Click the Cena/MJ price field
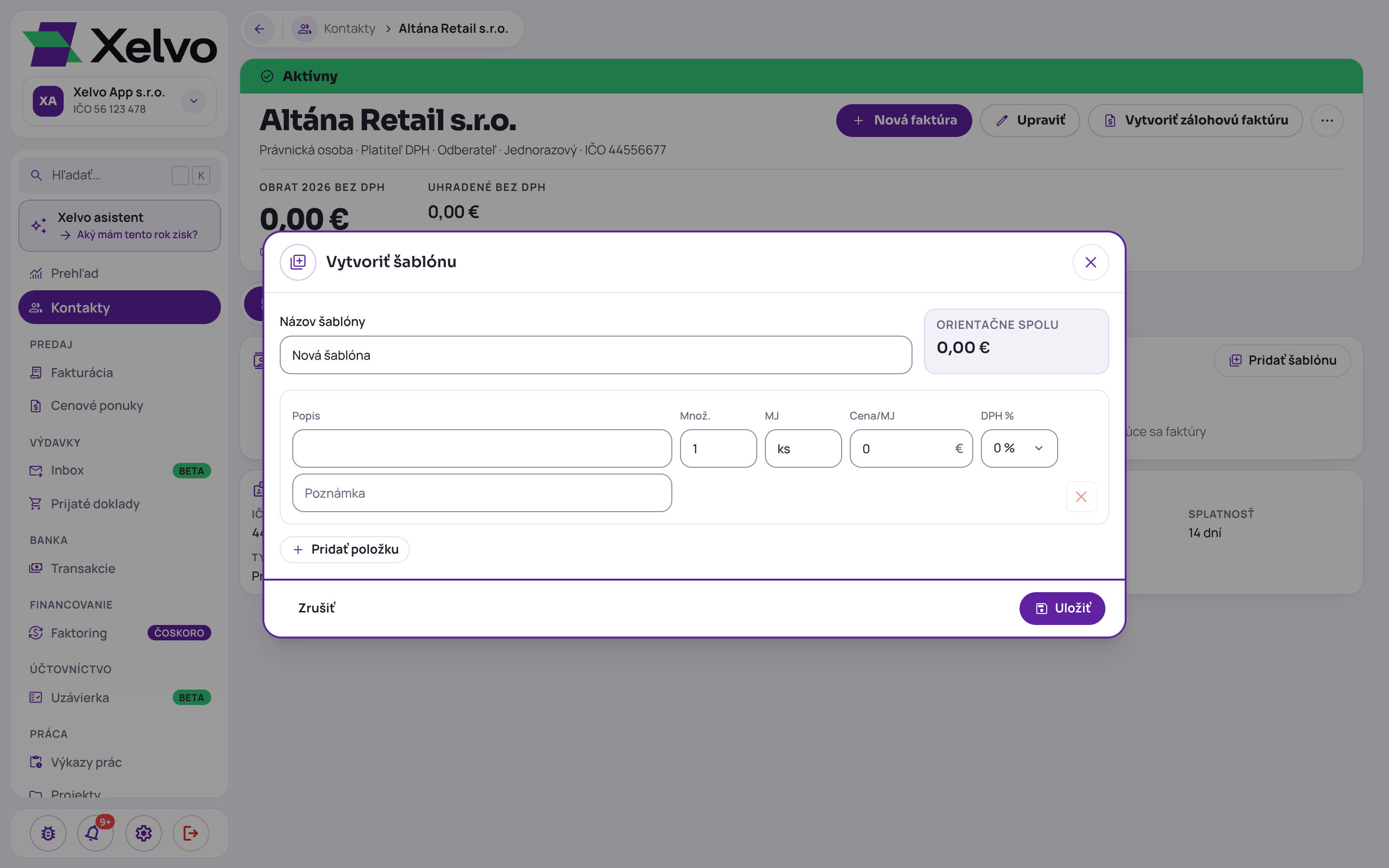The image size is (1389, 868). (x=911, y=448)
